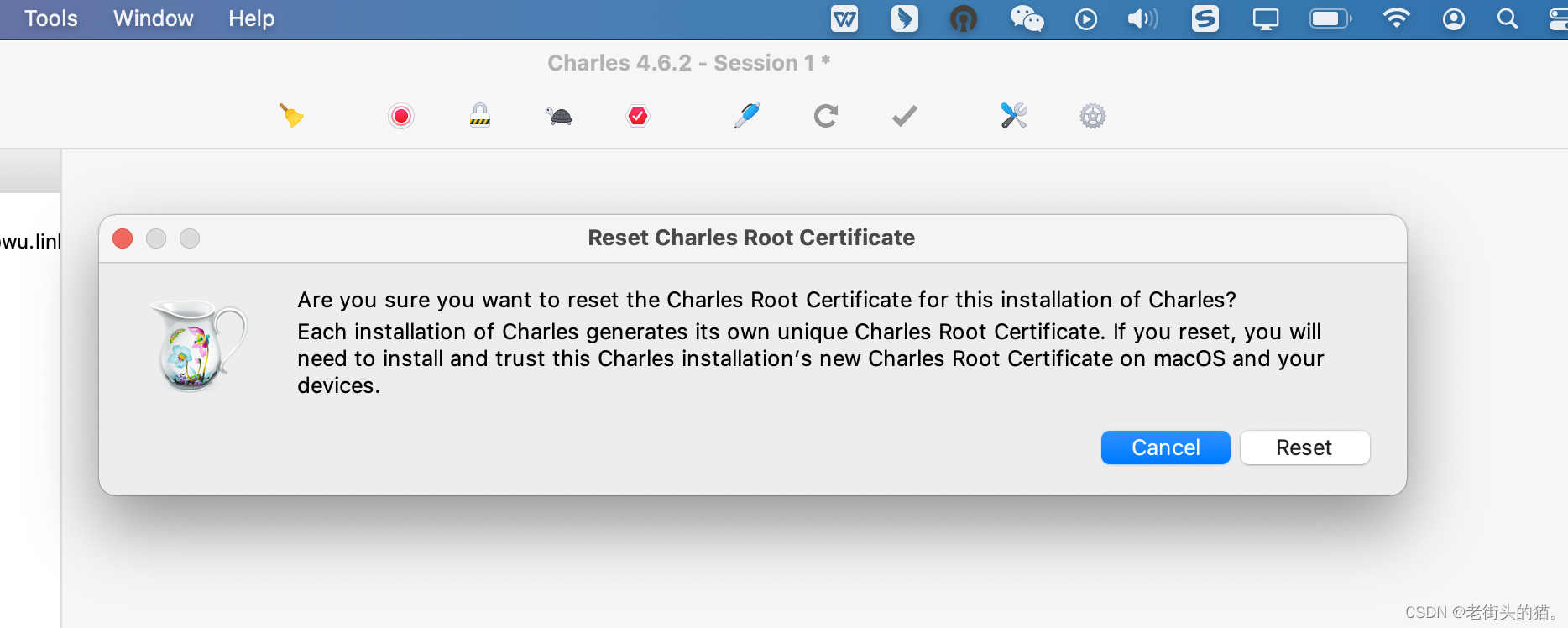Toggle throttling turtle icon
The height and width of the screenshot is (628, 1568).
click(x=559, y=116)
